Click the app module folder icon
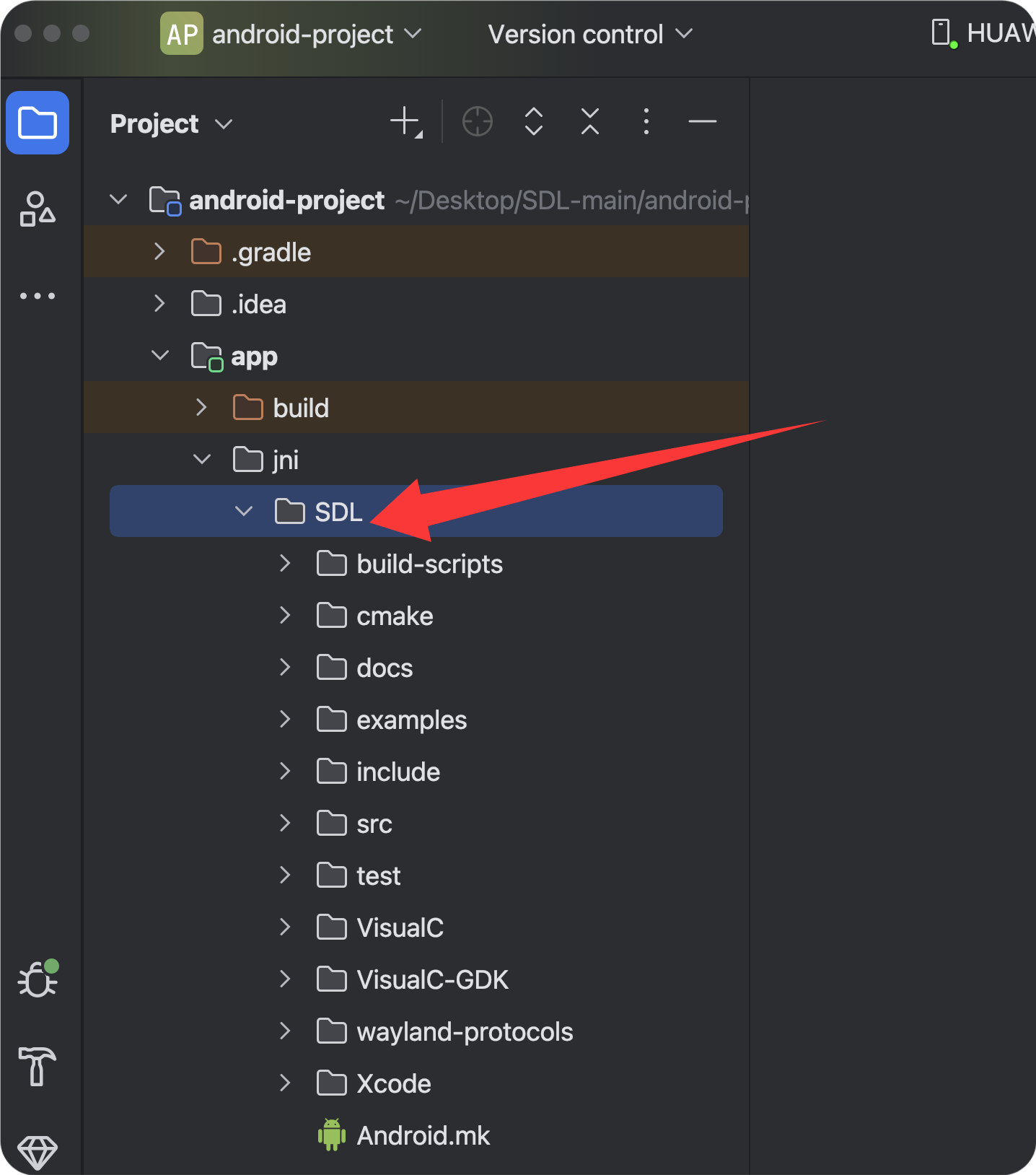 click(x=207, y=357)
